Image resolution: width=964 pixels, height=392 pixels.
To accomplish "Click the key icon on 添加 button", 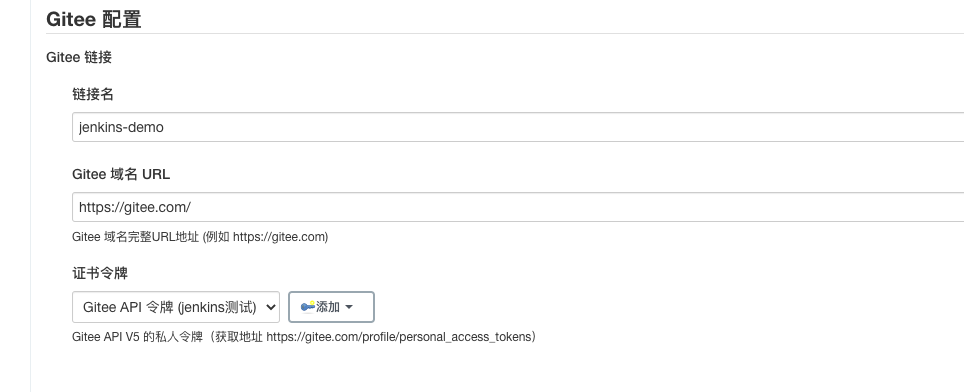I will 307,307.
